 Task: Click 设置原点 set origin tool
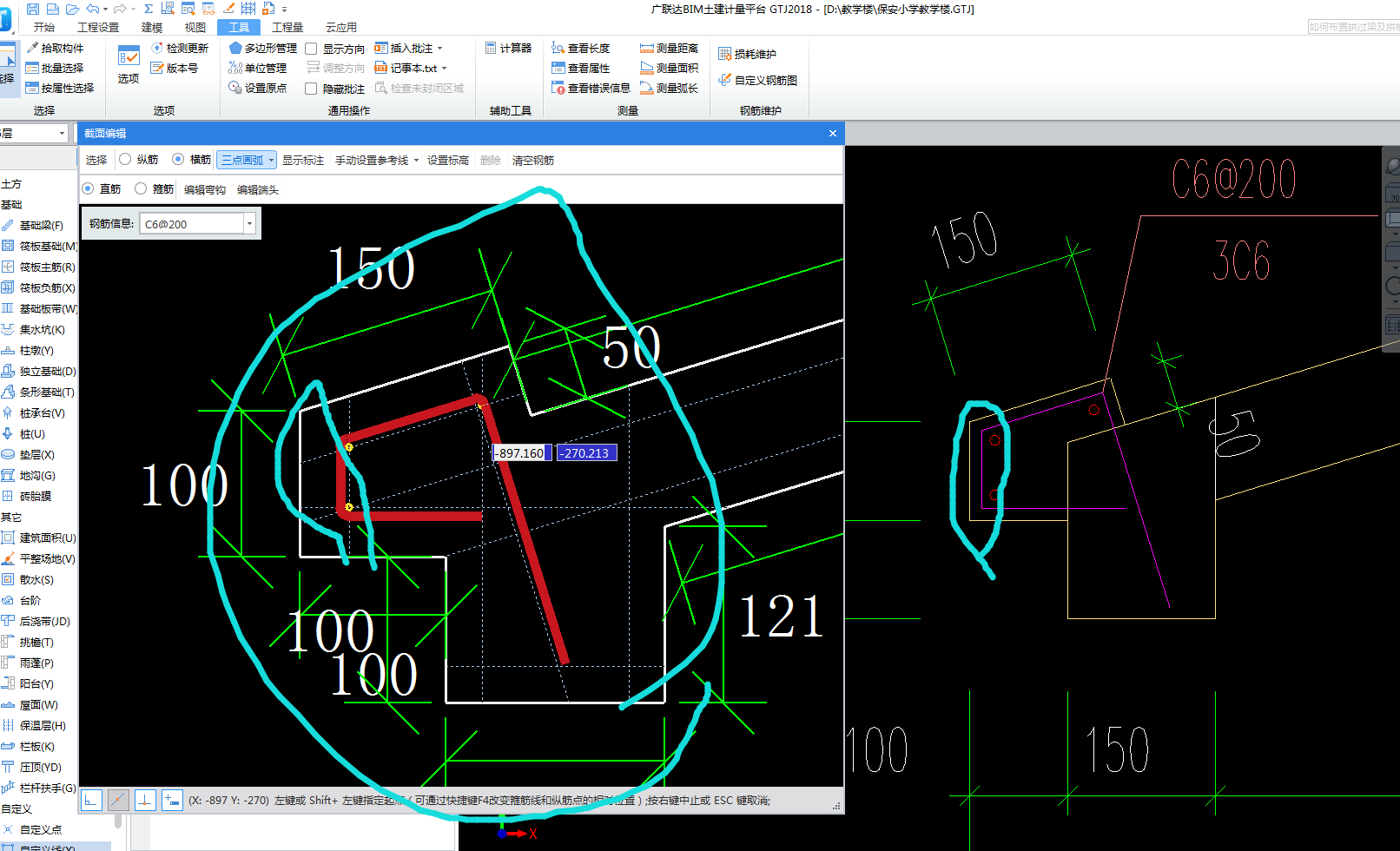click(x=258, y=88)
